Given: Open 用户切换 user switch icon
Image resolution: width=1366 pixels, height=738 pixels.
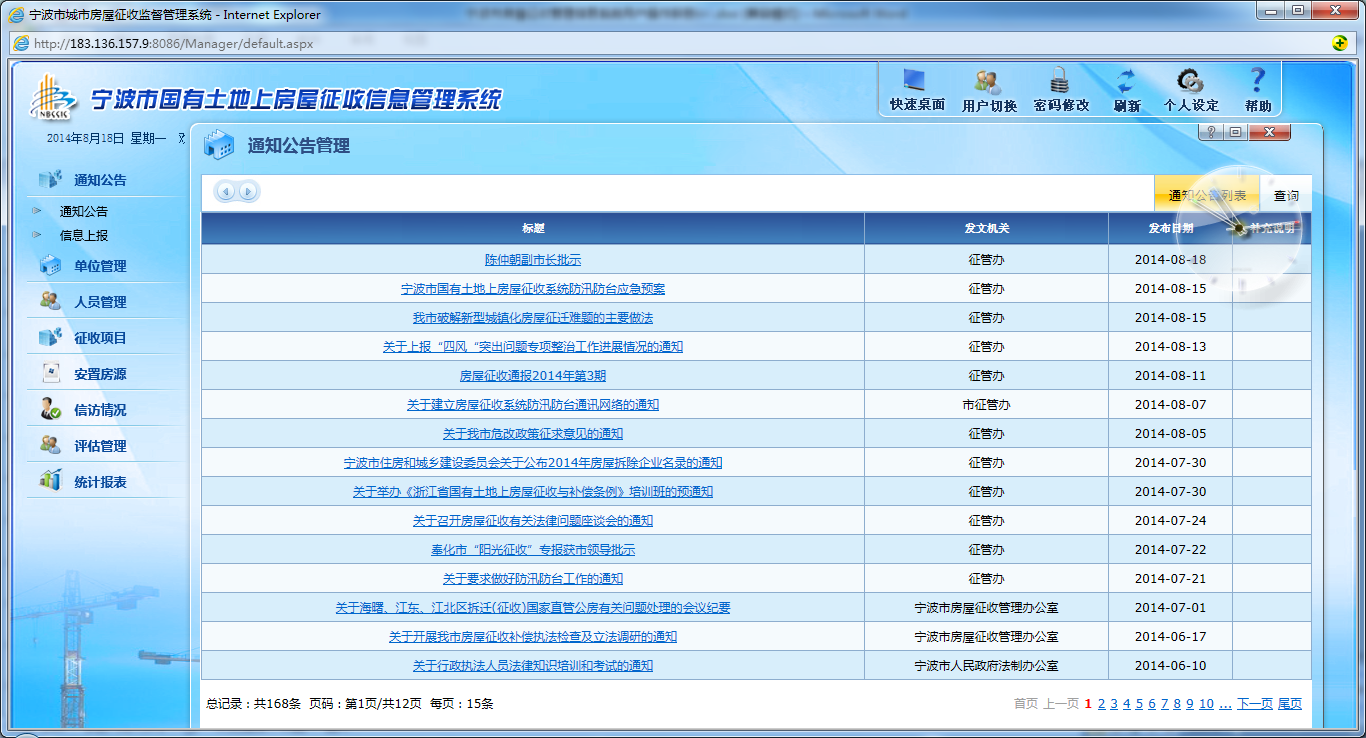Looking at the screenshot, I should (x=988, y=82).
